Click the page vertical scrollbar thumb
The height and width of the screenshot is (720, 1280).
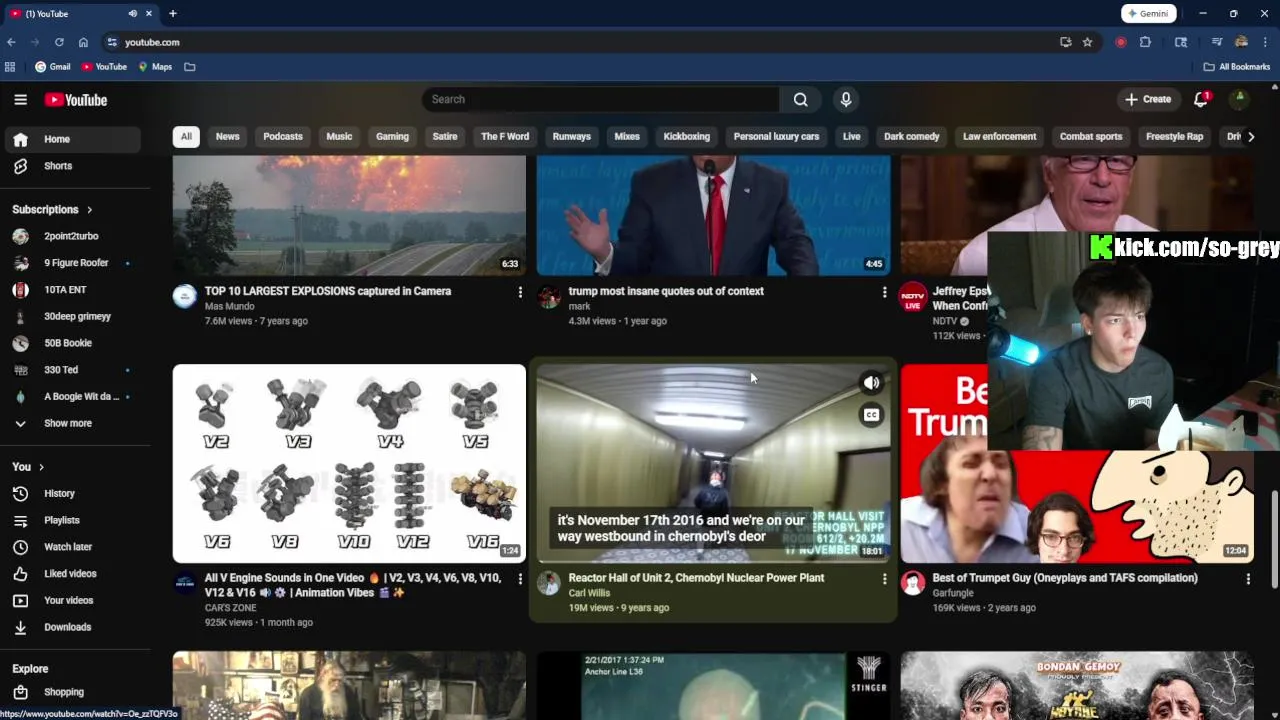pos(1274,540)
